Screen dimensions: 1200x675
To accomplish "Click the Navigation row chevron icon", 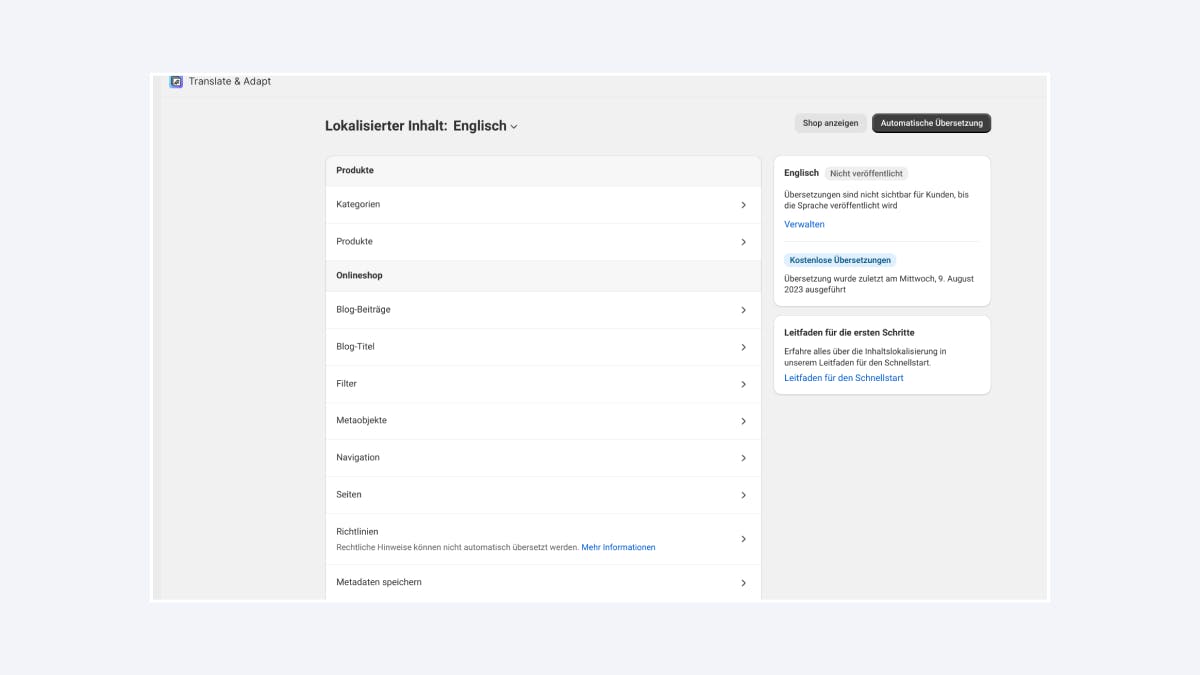I will [x=743, y=458].
